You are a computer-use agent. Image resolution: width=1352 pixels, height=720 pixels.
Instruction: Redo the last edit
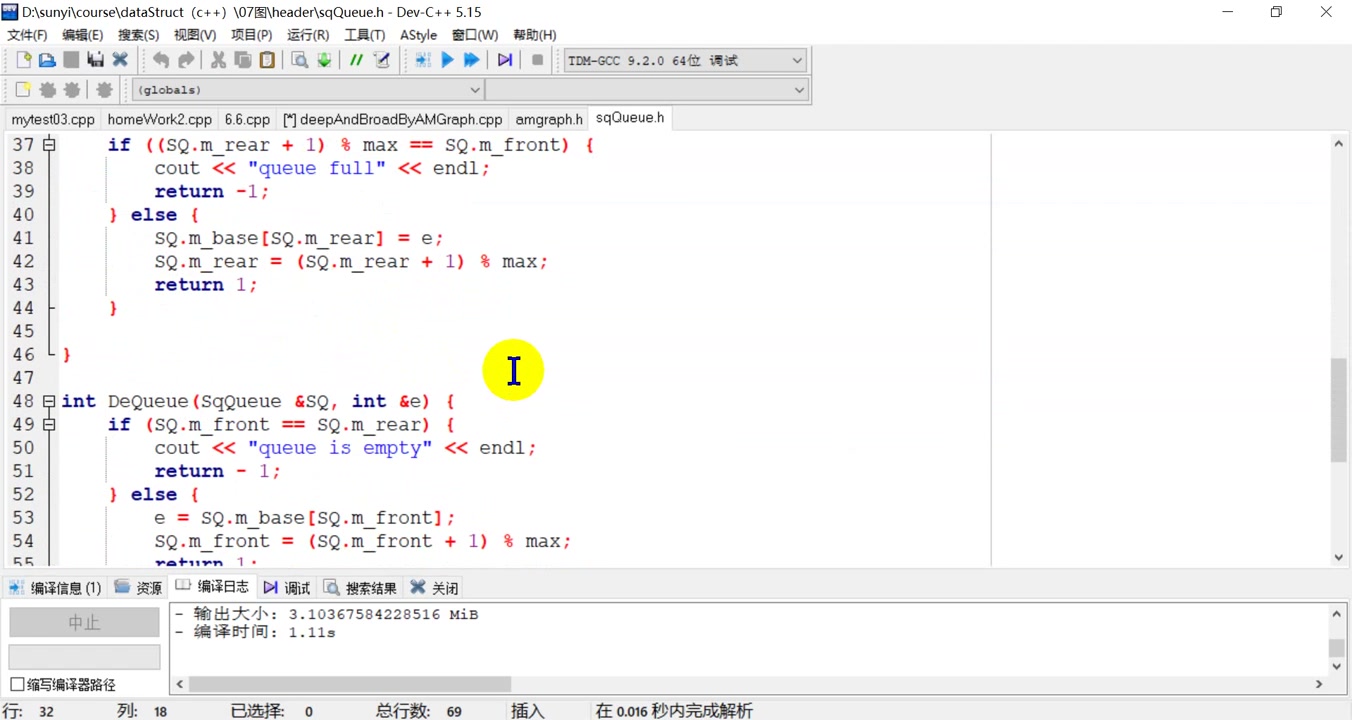186,60
